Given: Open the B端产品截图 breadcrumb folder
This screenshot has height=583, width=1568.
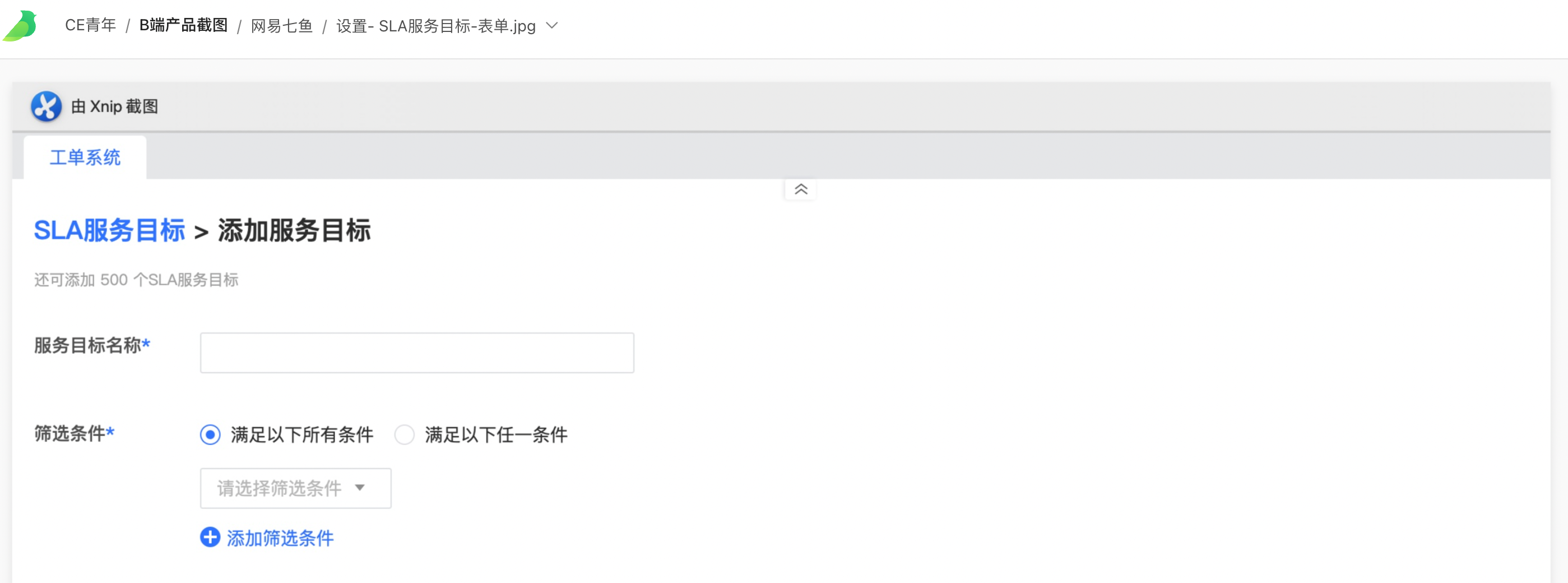Looking at the screenshot, I should [183, 26].
